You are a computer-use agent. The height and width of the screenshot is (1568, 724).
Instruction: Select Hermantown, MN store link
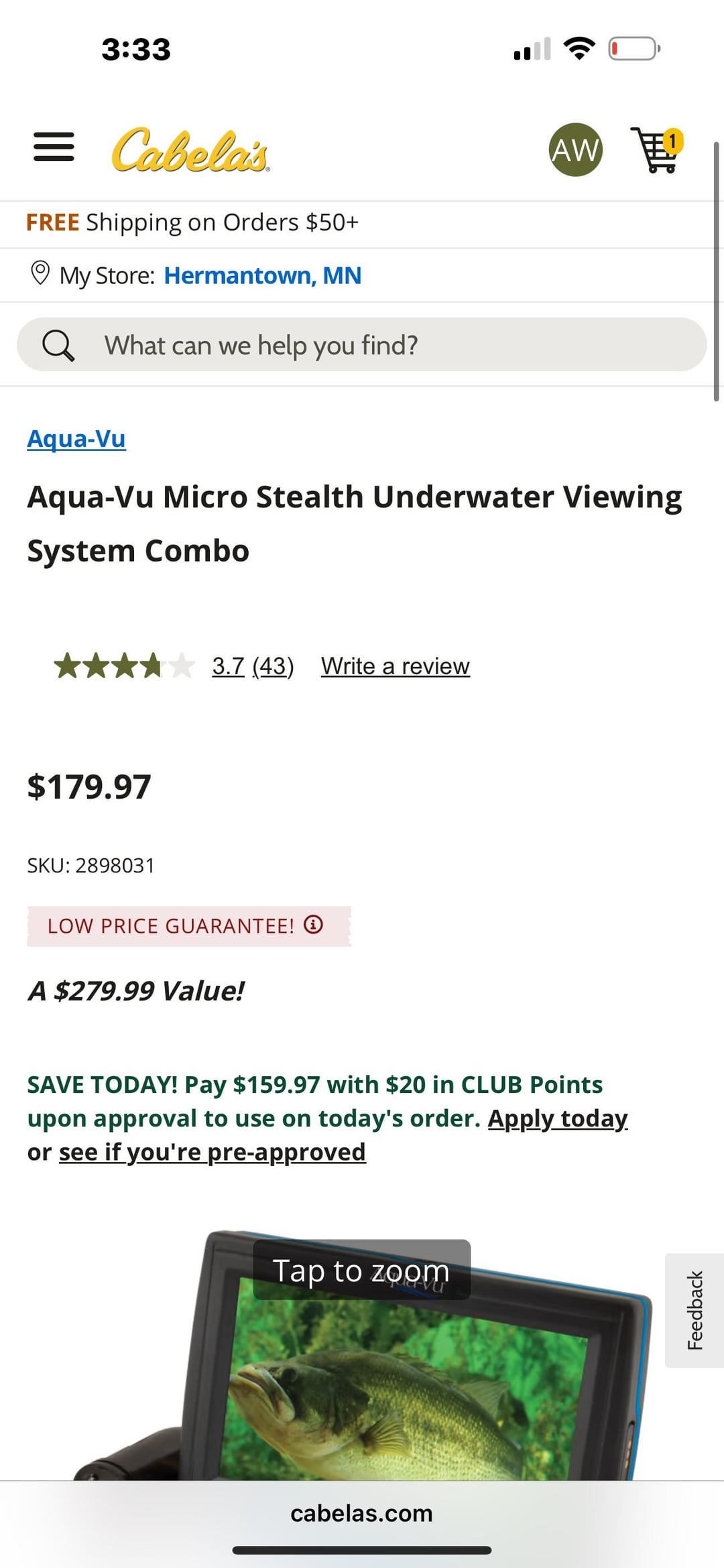262,275
